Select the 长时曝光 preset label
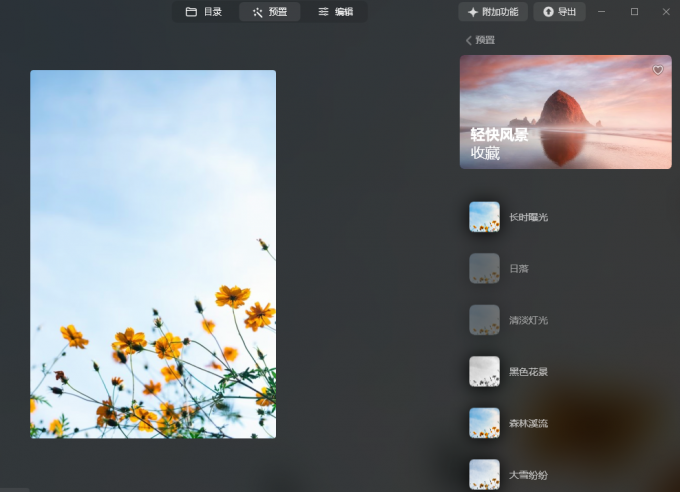The width and height of the screenshot is (680, 492). point(528,217)
